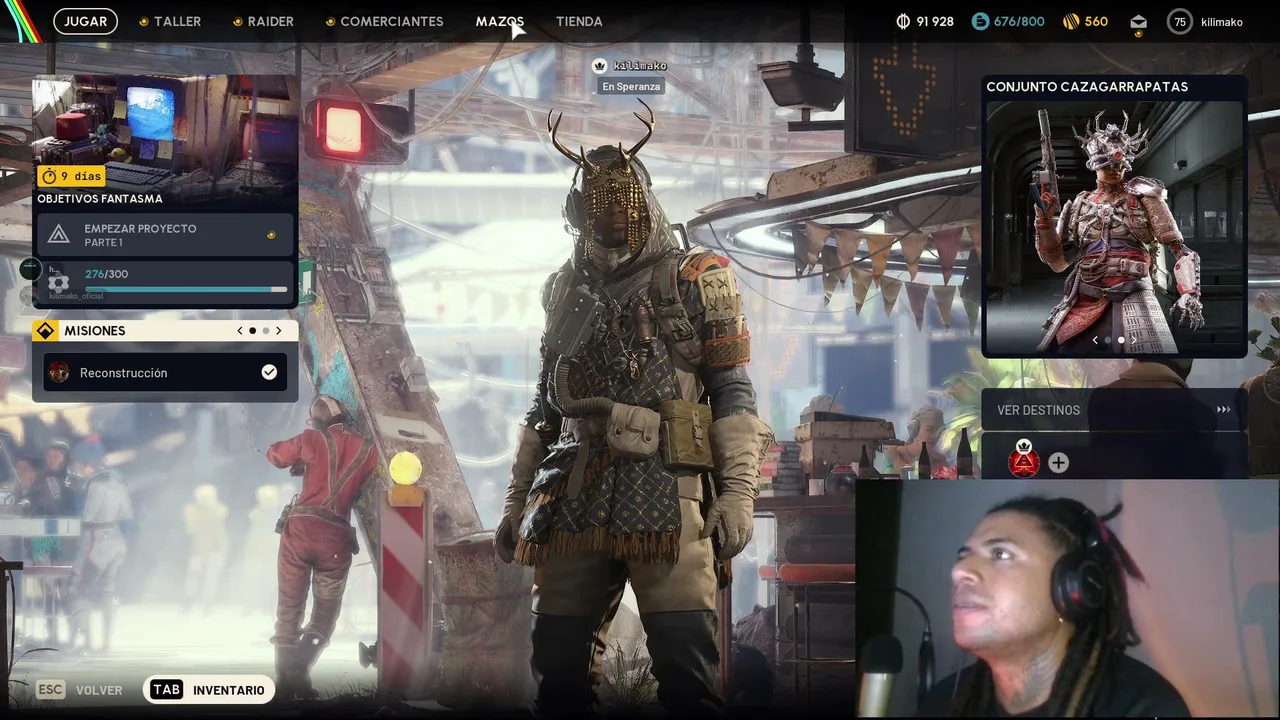Go to next Misiones page arrow
This screenshot has width=1280, height=720.
[278, 331]
